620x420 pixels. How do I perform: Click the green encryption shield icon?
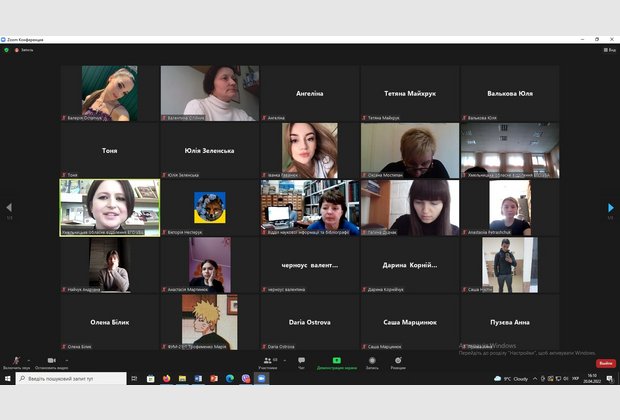click(x=6, y=50)
